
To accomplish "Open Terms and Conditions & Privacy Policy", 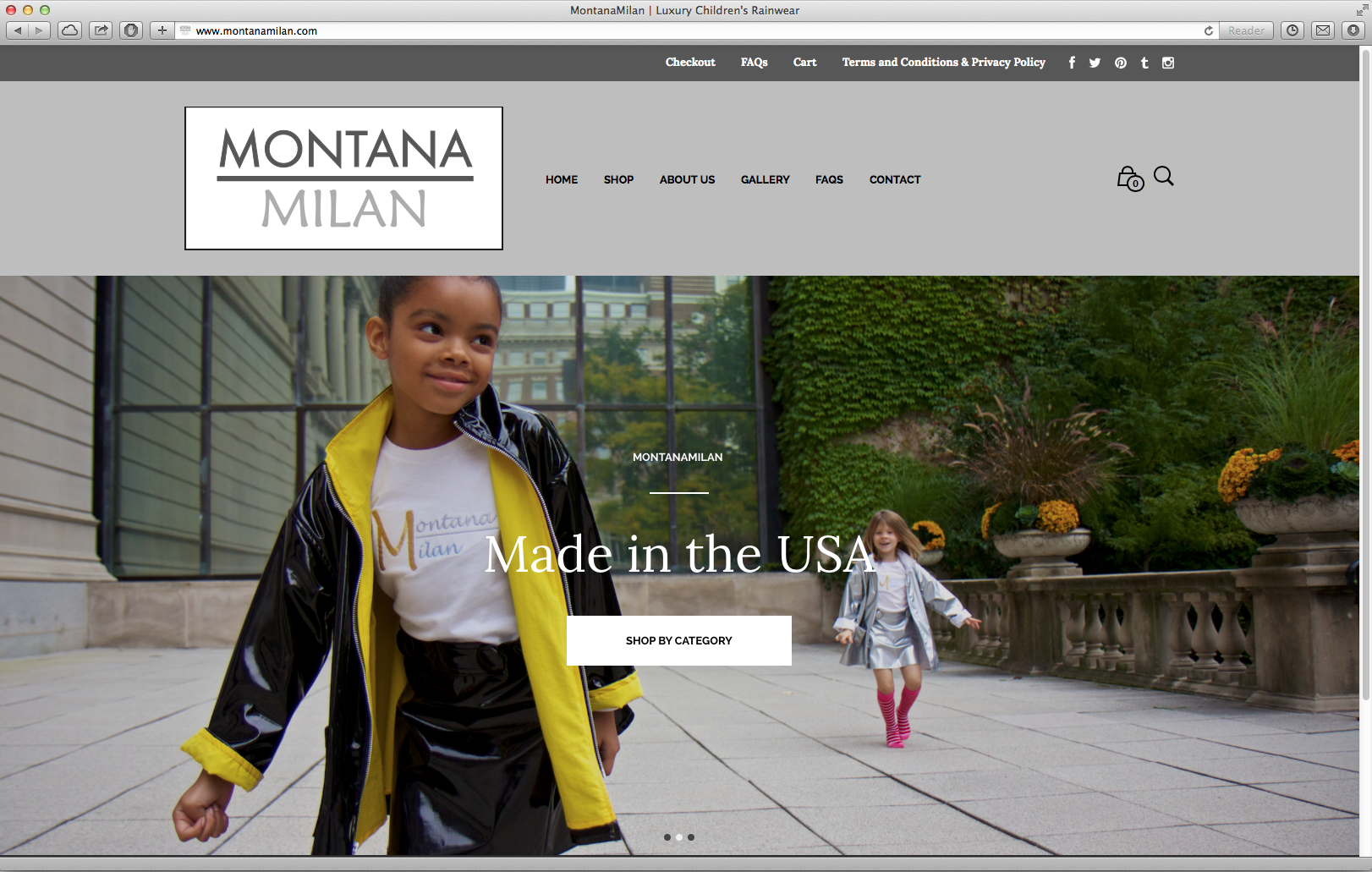I will (943, 63).
